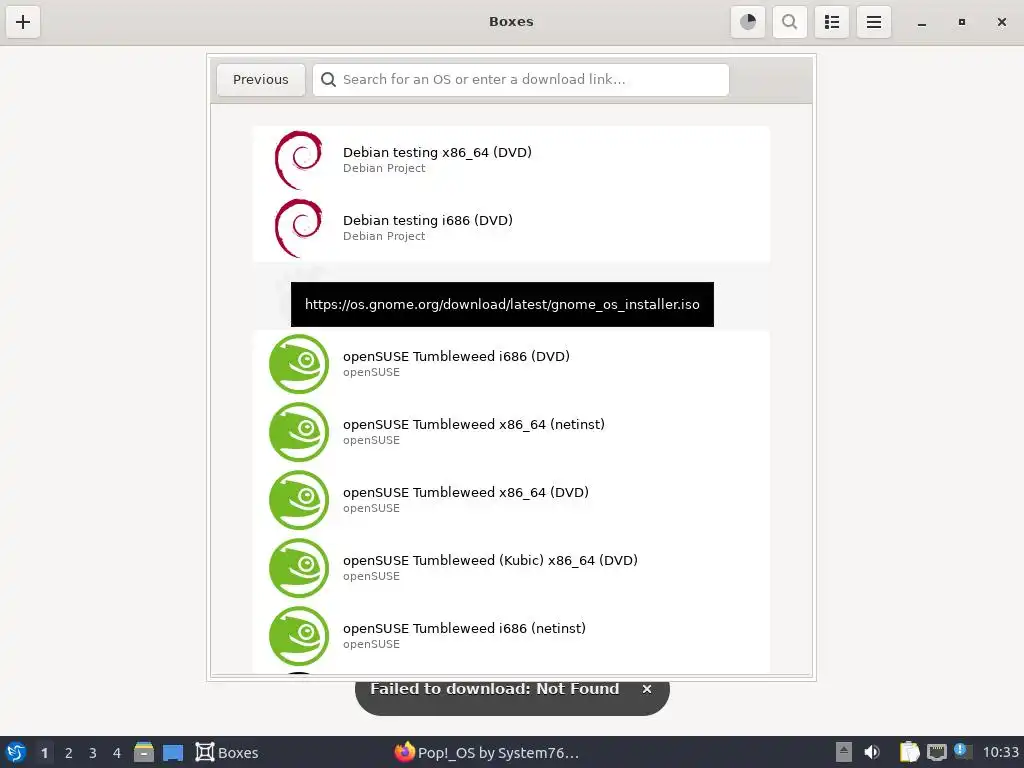Activate the Boxes taskbar entry
Image resolution: width=1024 pixels, height=768 pixels.
coord(227,752)
